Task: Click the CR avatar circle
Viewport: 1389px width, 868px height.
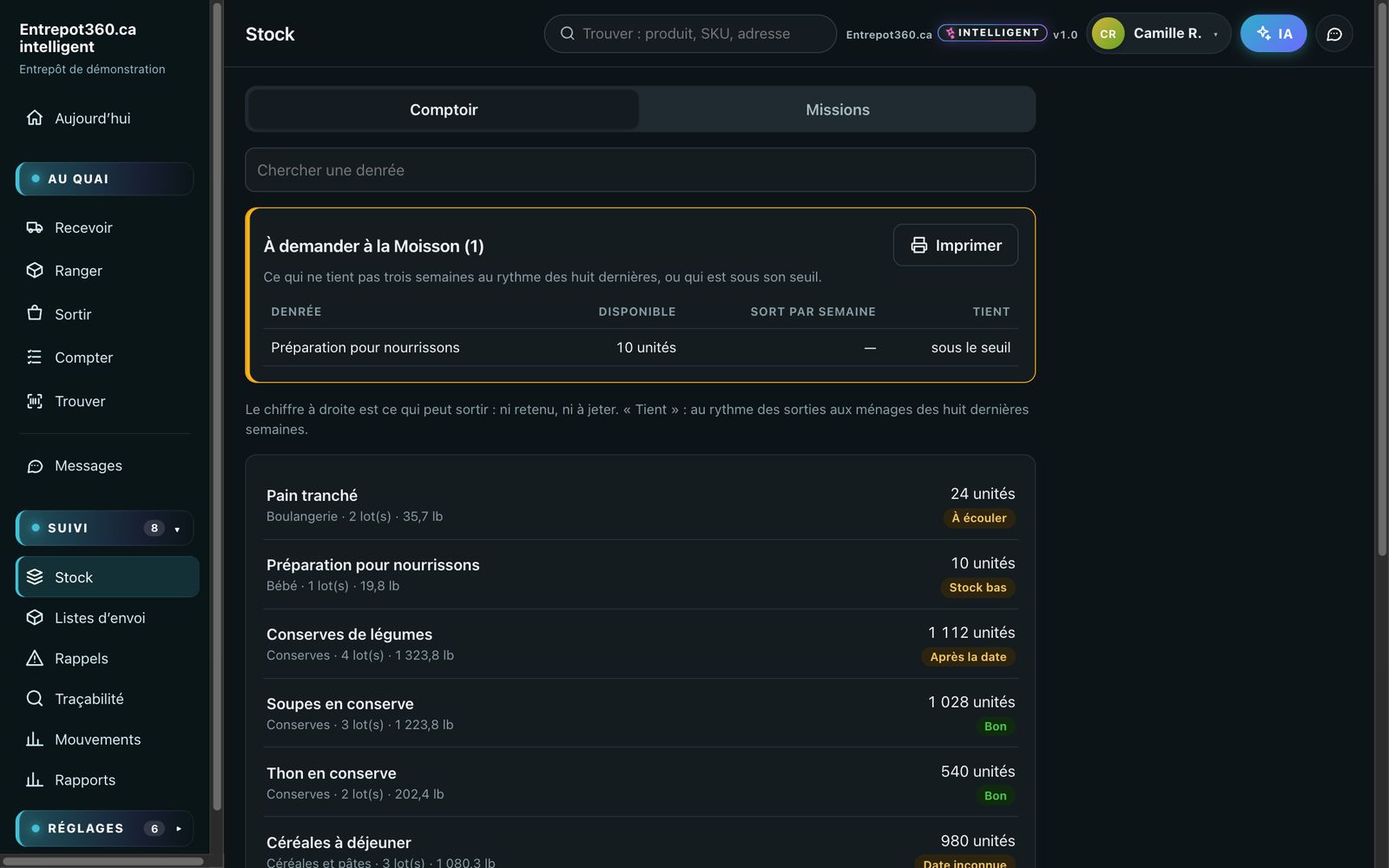Action: pos(1108,34)
